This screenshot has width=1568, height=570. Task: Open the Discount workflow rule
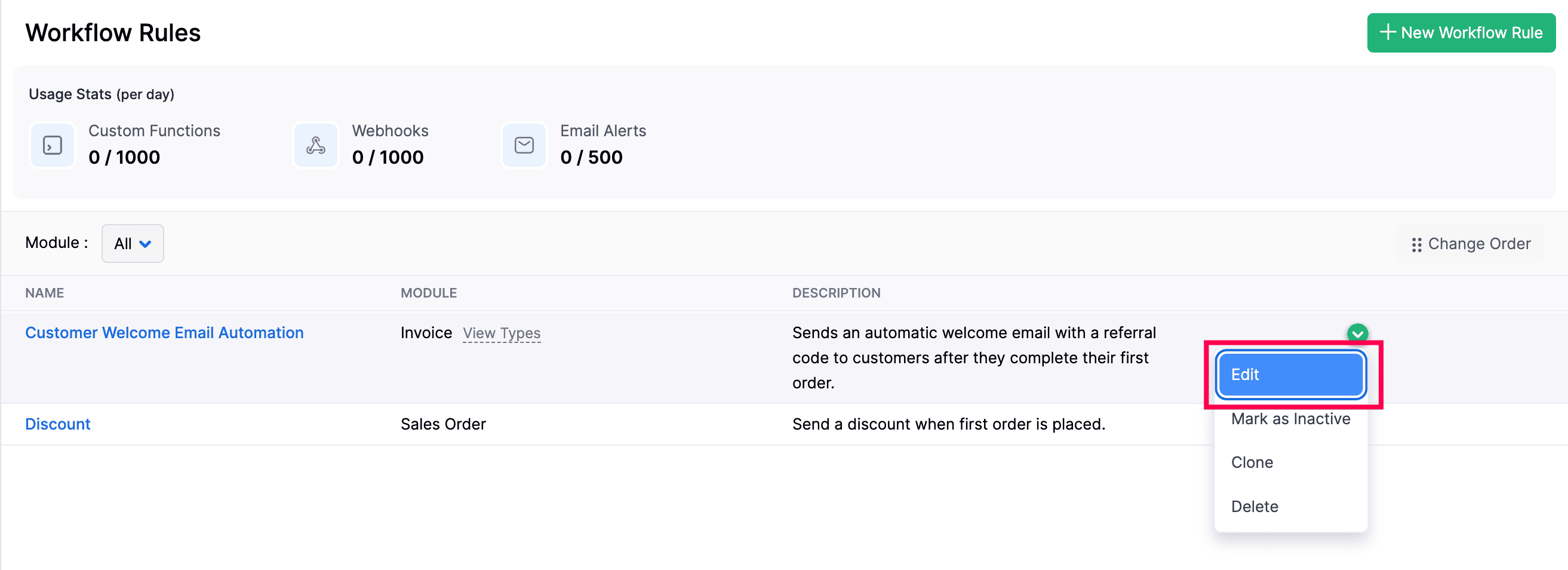58,424
